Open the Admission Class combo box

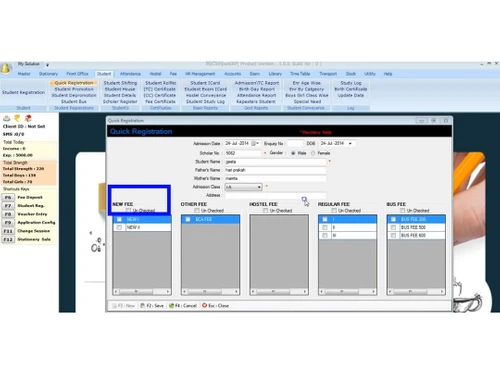244,187
